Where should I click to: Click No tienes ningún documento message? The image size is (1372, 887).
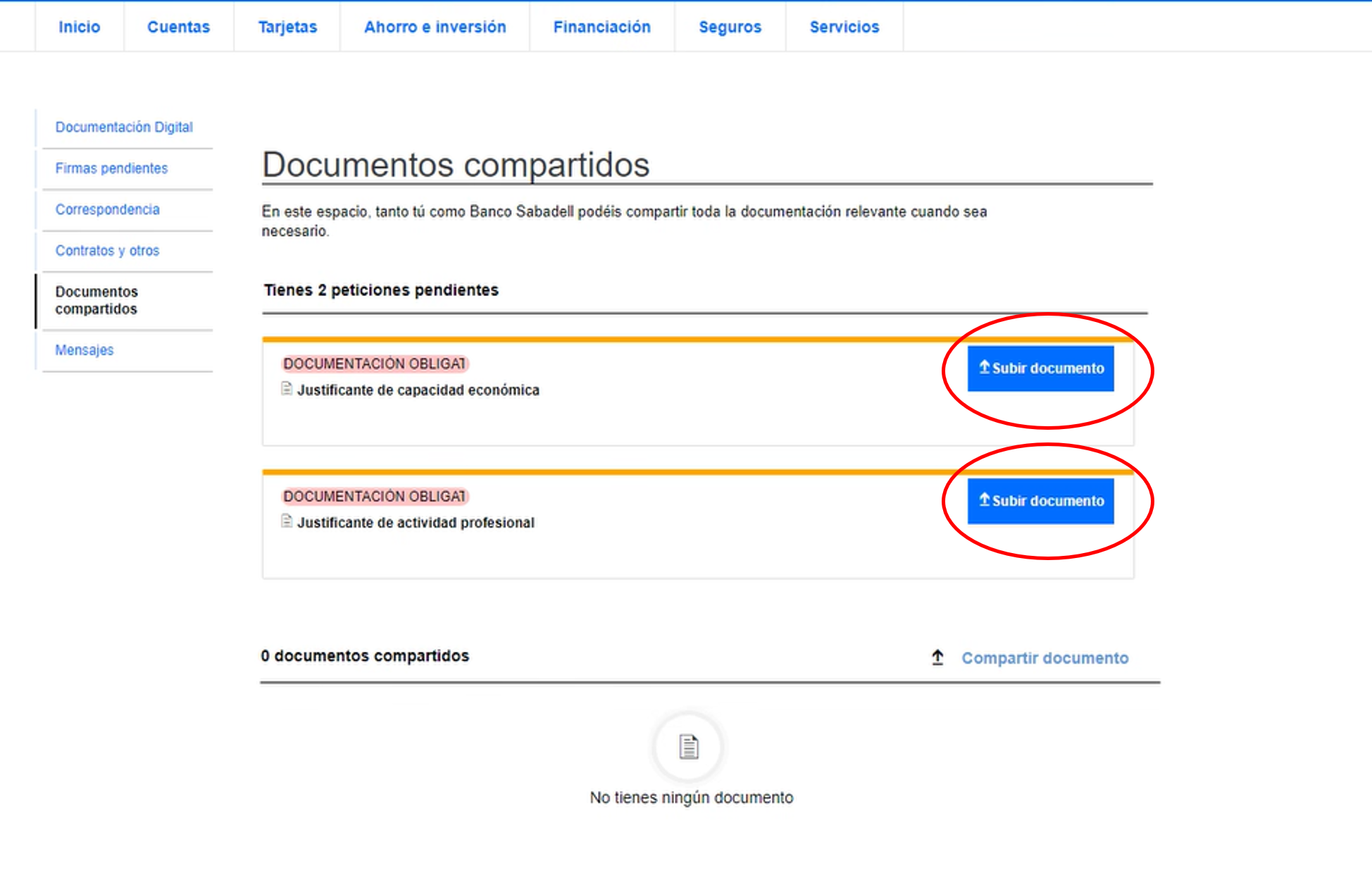coord(692,798)
